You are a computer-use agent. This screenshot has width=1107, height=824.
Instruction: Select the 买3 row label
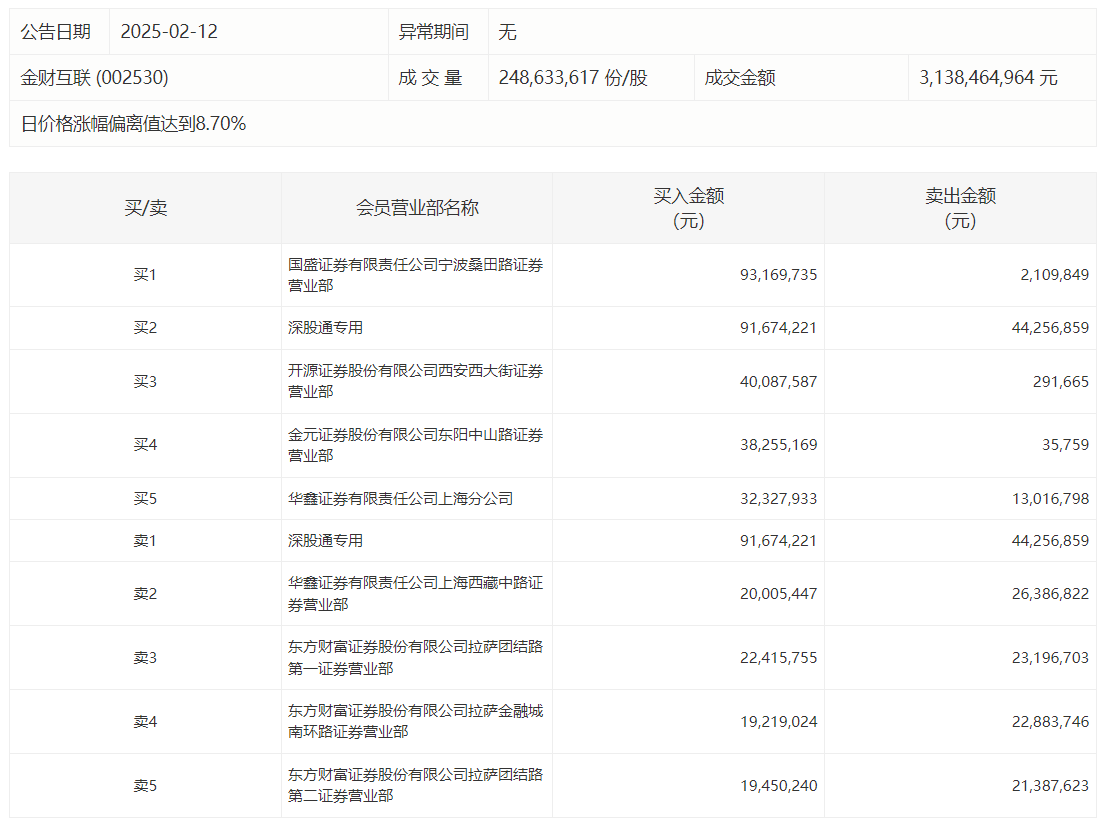tap(145, 381)
